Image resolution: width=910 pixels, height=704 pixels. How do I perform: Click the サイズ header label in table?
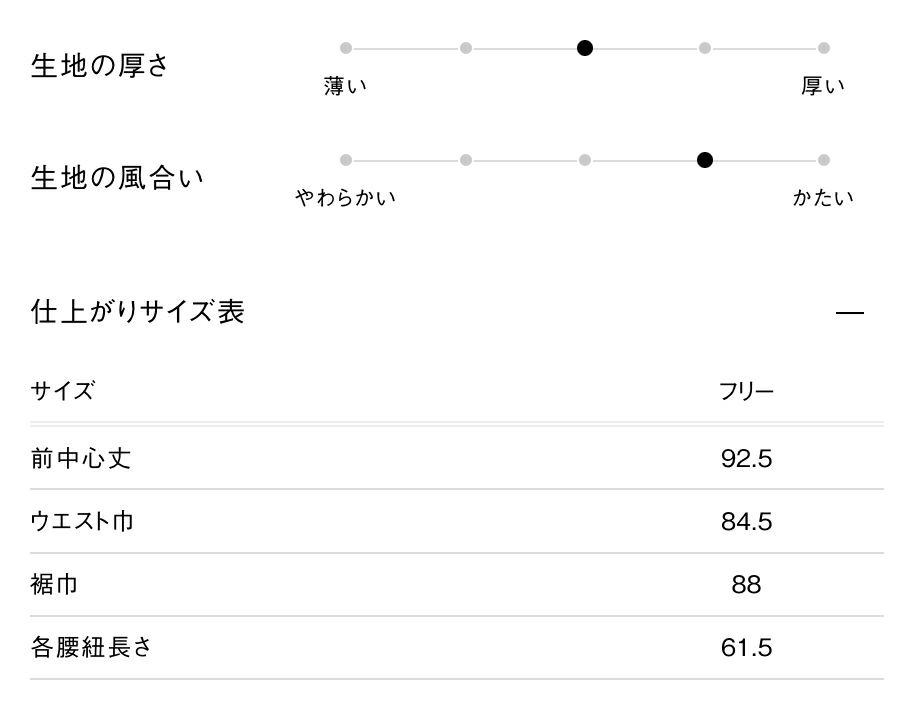click(x=63, y=391)
